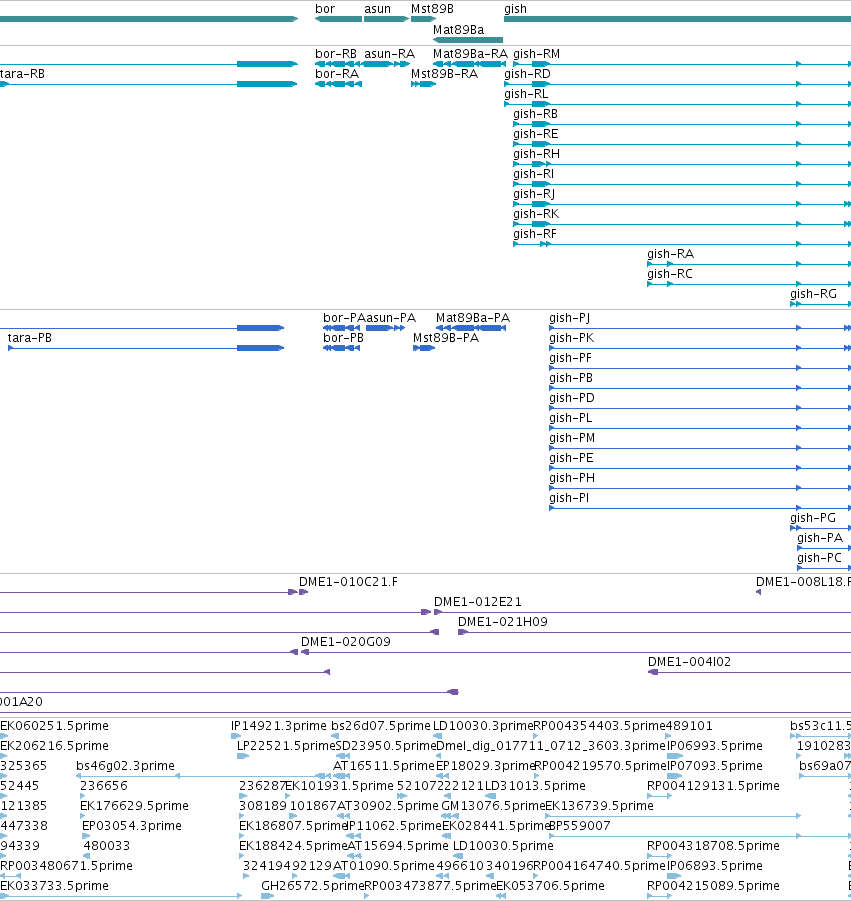Image resolution: width=851 pixels, height=901 pixels.
Task: Click the gish-PF protein label
Action: [x=570, y=358]
